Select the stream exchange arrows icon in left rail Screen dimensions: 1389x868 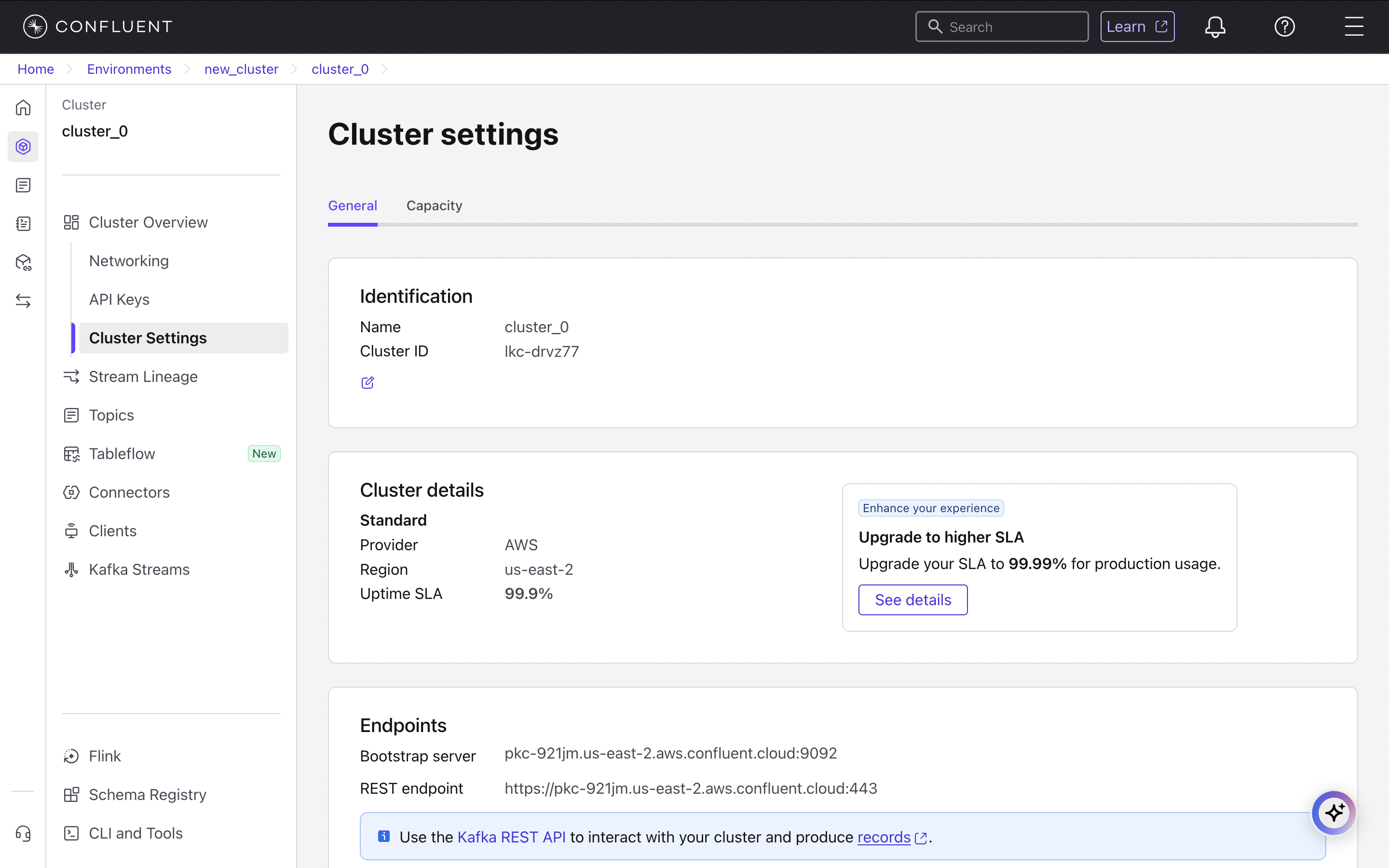point(23,300)
